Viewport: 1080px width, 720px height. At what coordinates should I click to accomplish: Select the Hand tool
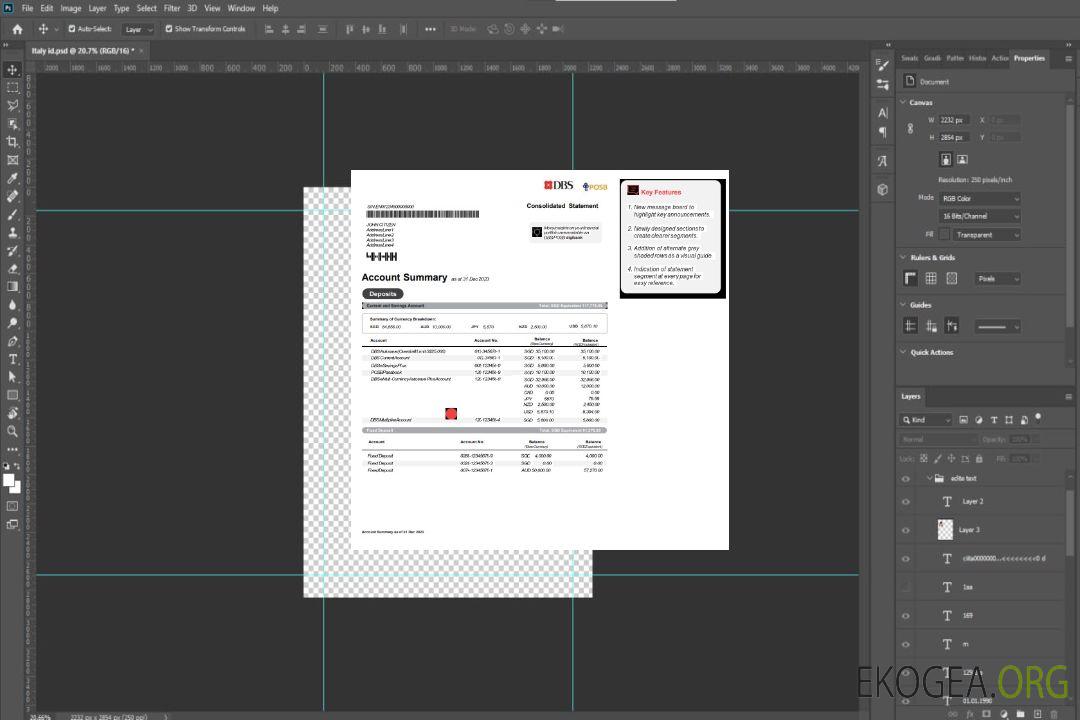click(12, 413)
